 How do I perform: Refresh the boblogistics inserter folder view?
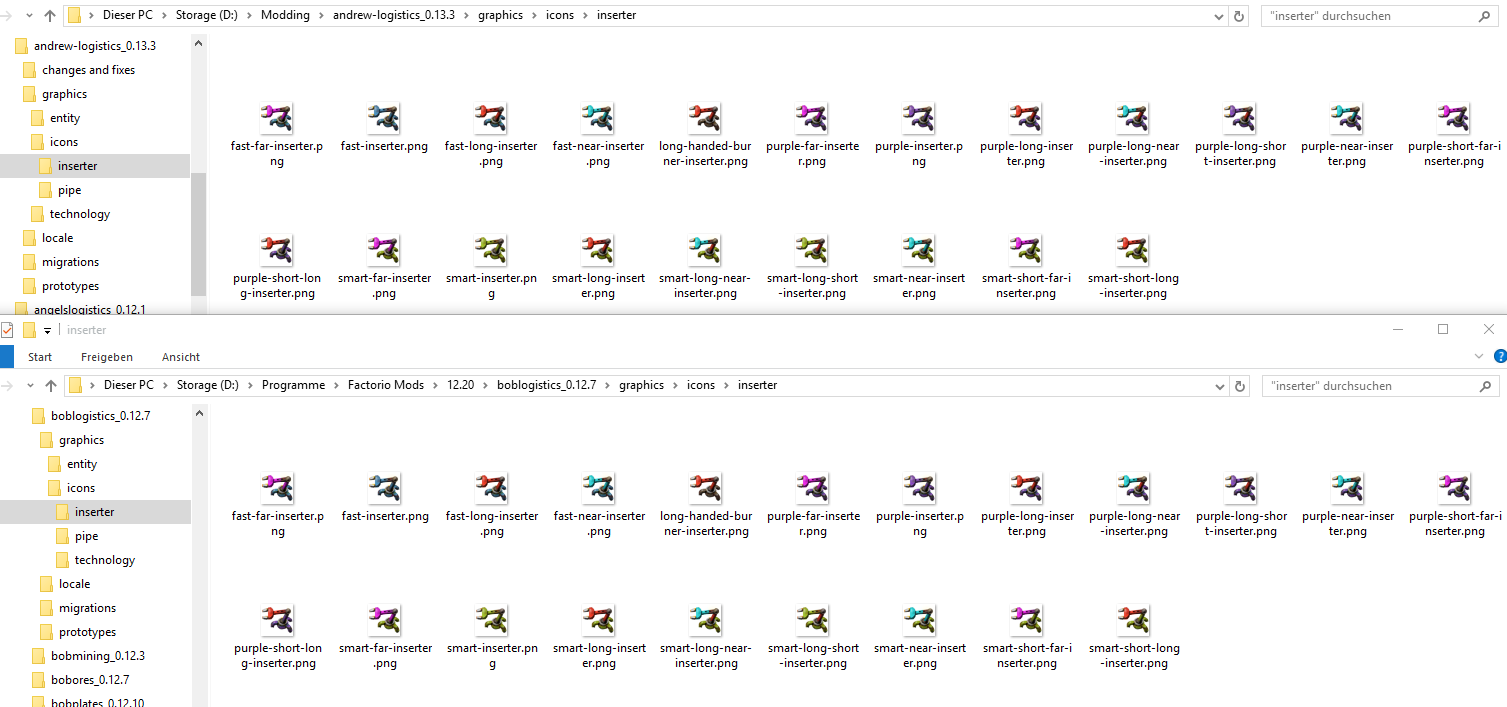(x=1240, y=386)
